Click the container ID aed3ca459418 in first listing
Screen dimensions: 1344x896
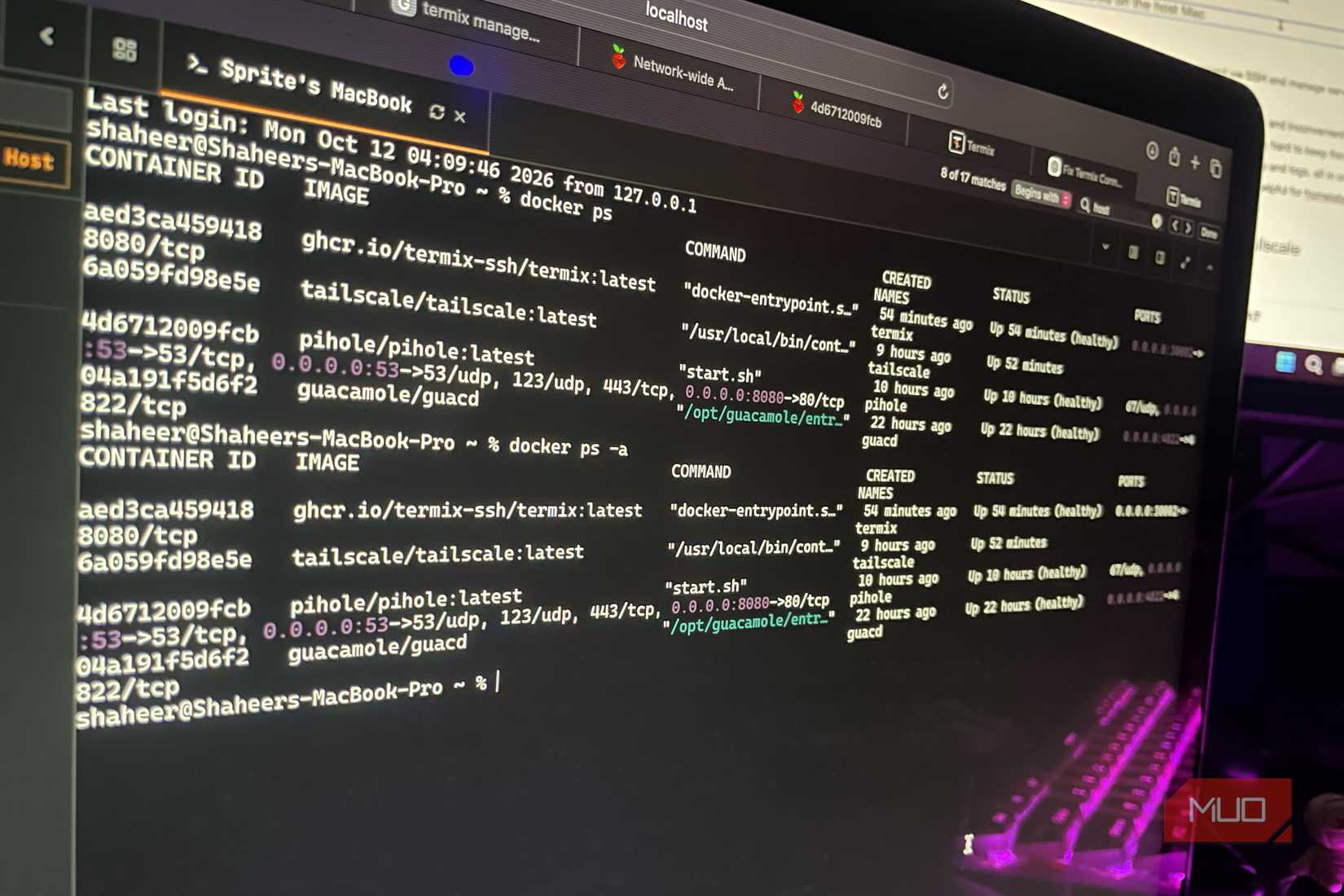173,221
